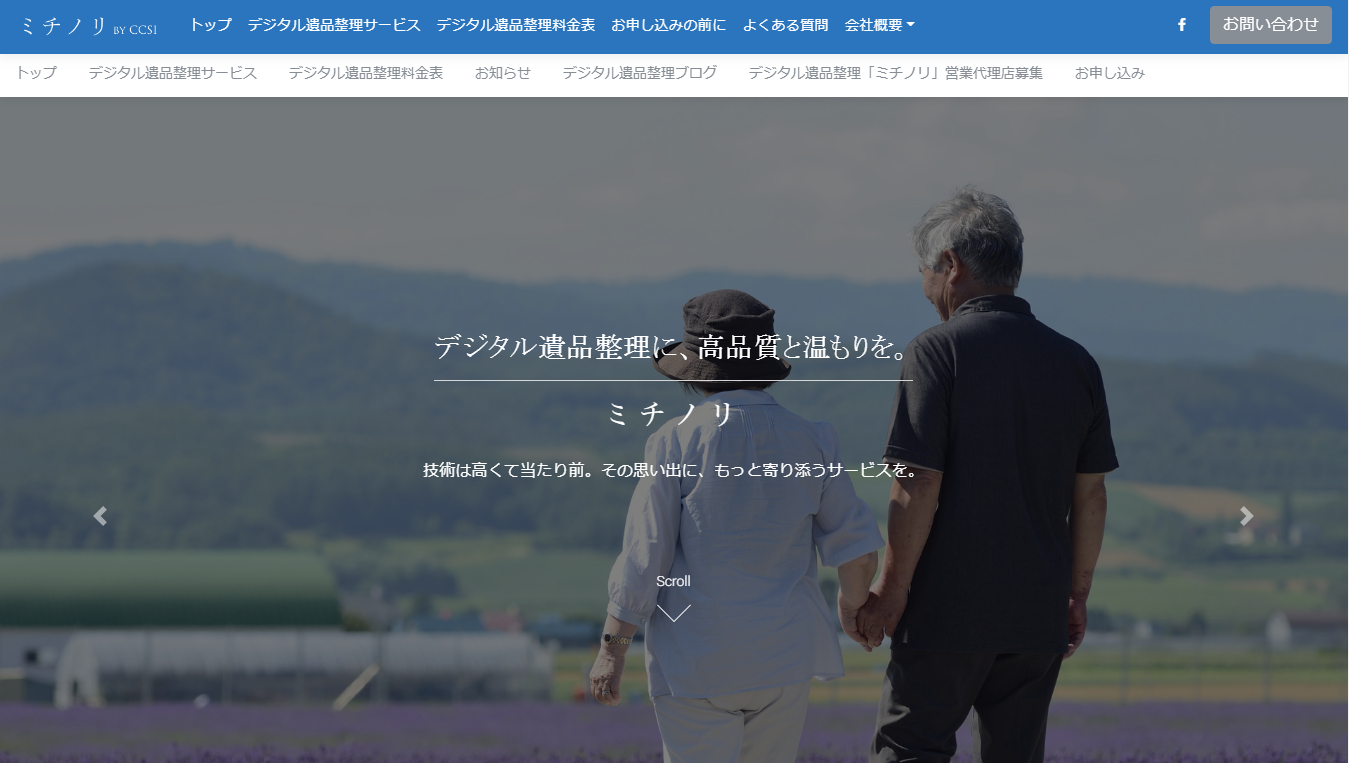1349x763 pixels.
Task: Click the ミチノリ title in hero
Action: coord(673,415)
